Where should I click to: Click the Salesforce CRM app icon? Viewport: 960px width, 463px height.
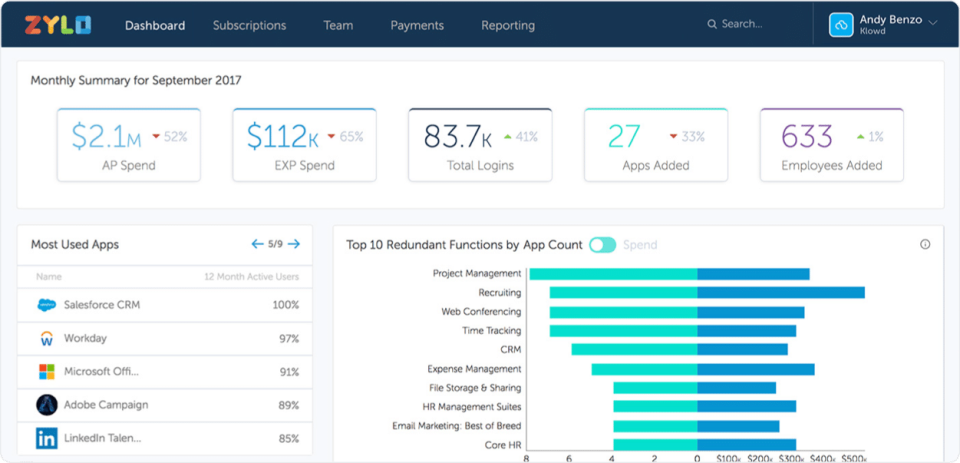[47, 304]
